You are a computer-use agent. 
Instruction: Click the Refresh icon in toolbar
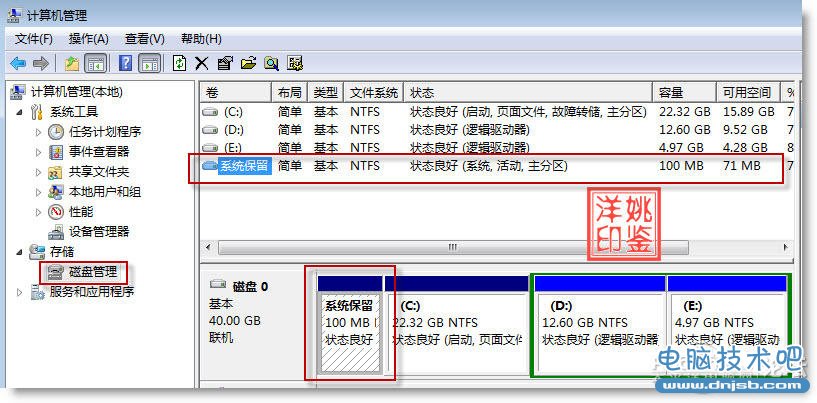pyautogui.click(x=180, y=64)
